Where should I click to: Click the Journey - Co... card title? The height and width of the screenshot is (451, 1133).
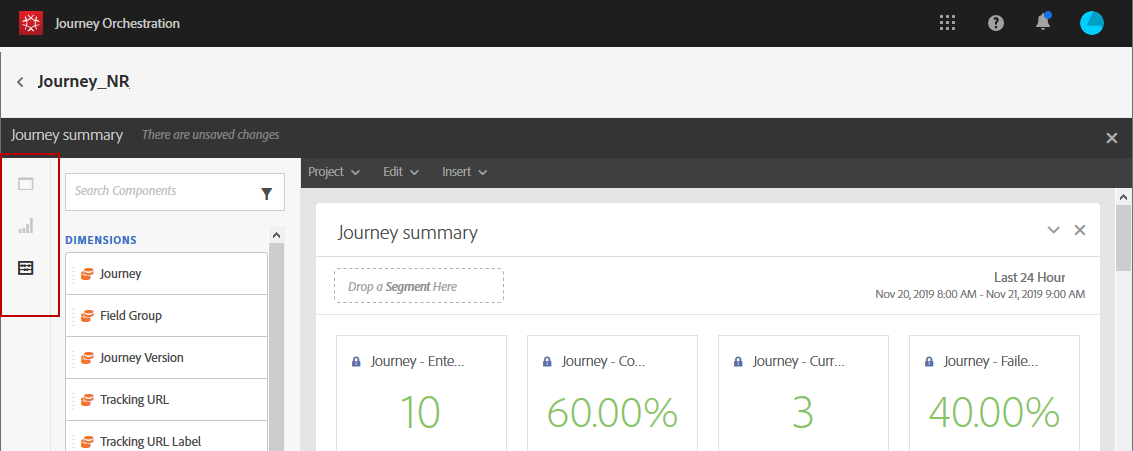605,361
